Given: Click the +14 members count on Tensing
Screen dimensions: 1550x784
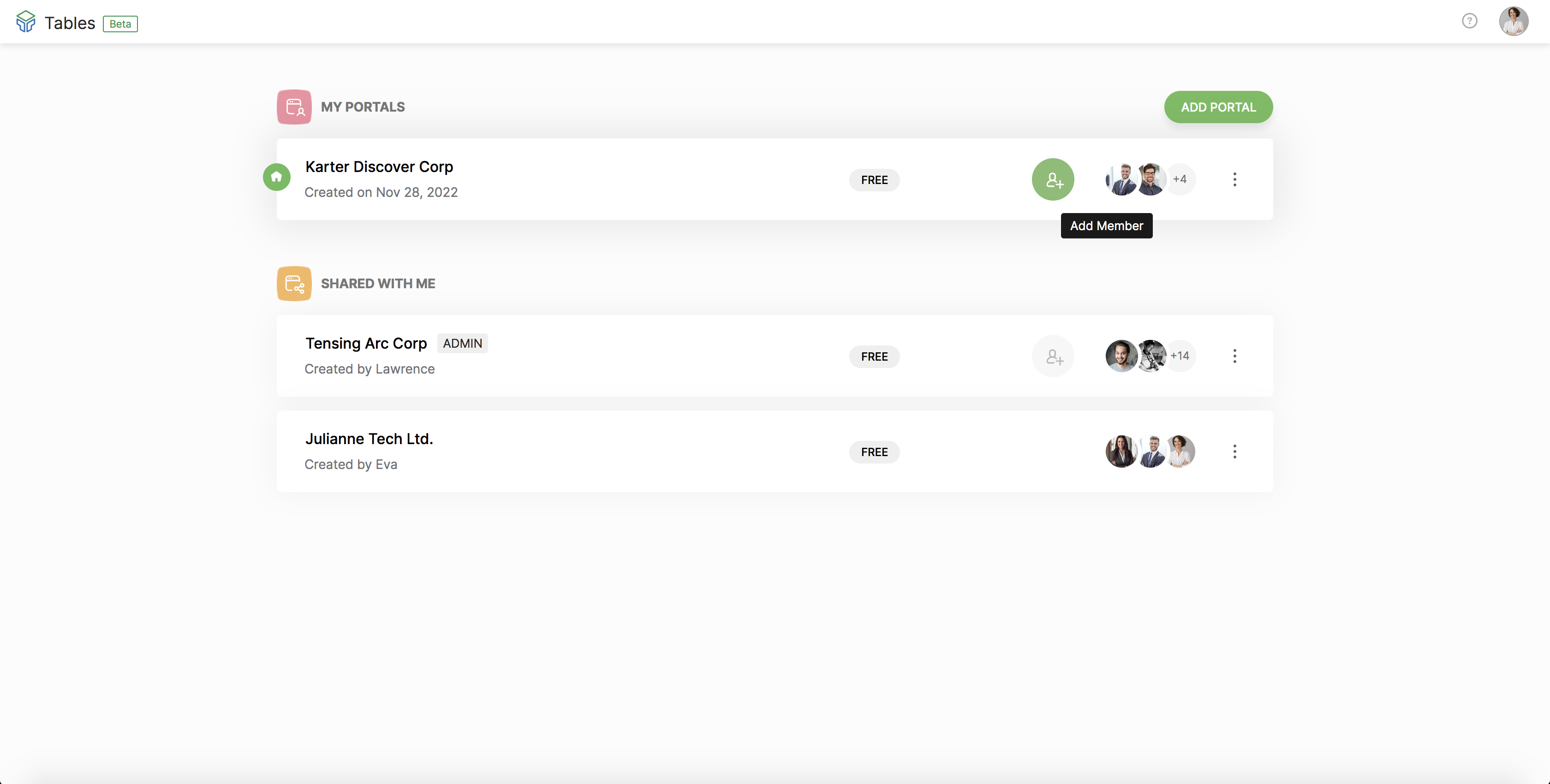Looking at the screenshot, I should [1180, 356].
